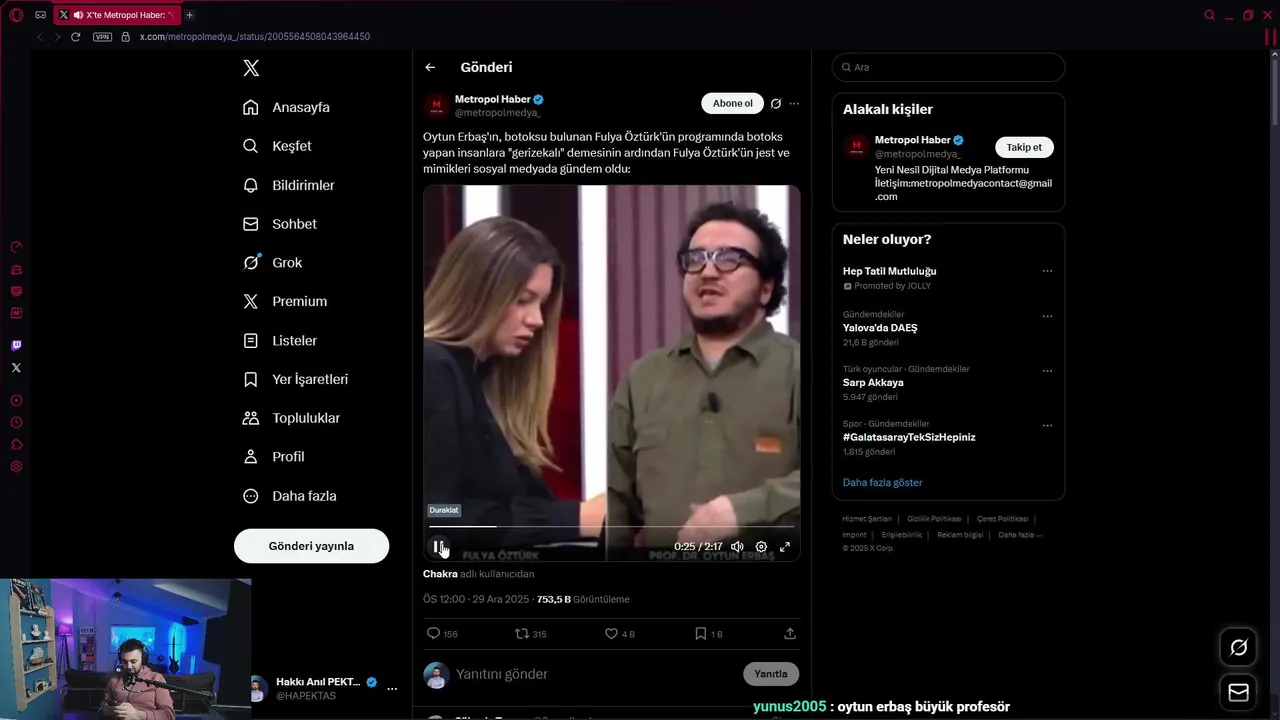Open Hep Tatil Mutluluğu trend
This screenshot has height=720, width=1280.
tap(889, 271)
